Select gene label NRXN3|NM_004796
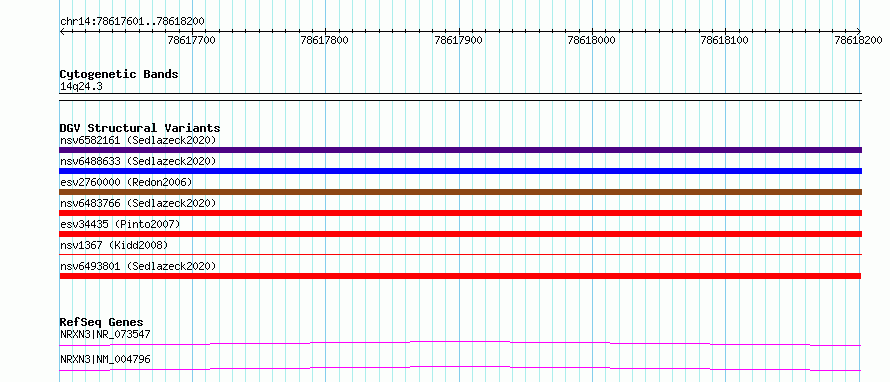 coord(105,359)
